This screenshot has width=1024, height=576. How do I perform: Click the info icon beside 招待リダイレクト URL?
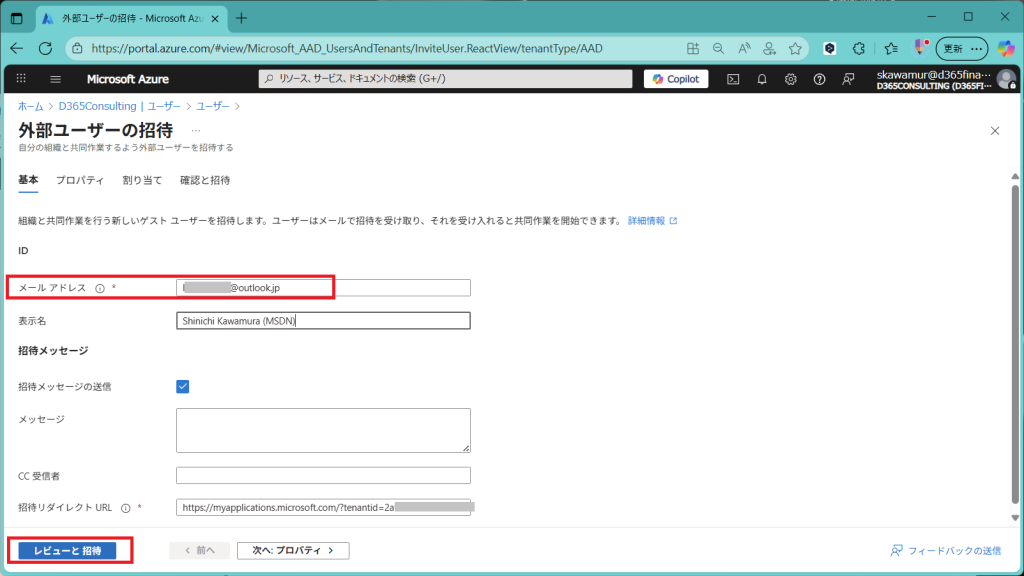coord(126,508)
